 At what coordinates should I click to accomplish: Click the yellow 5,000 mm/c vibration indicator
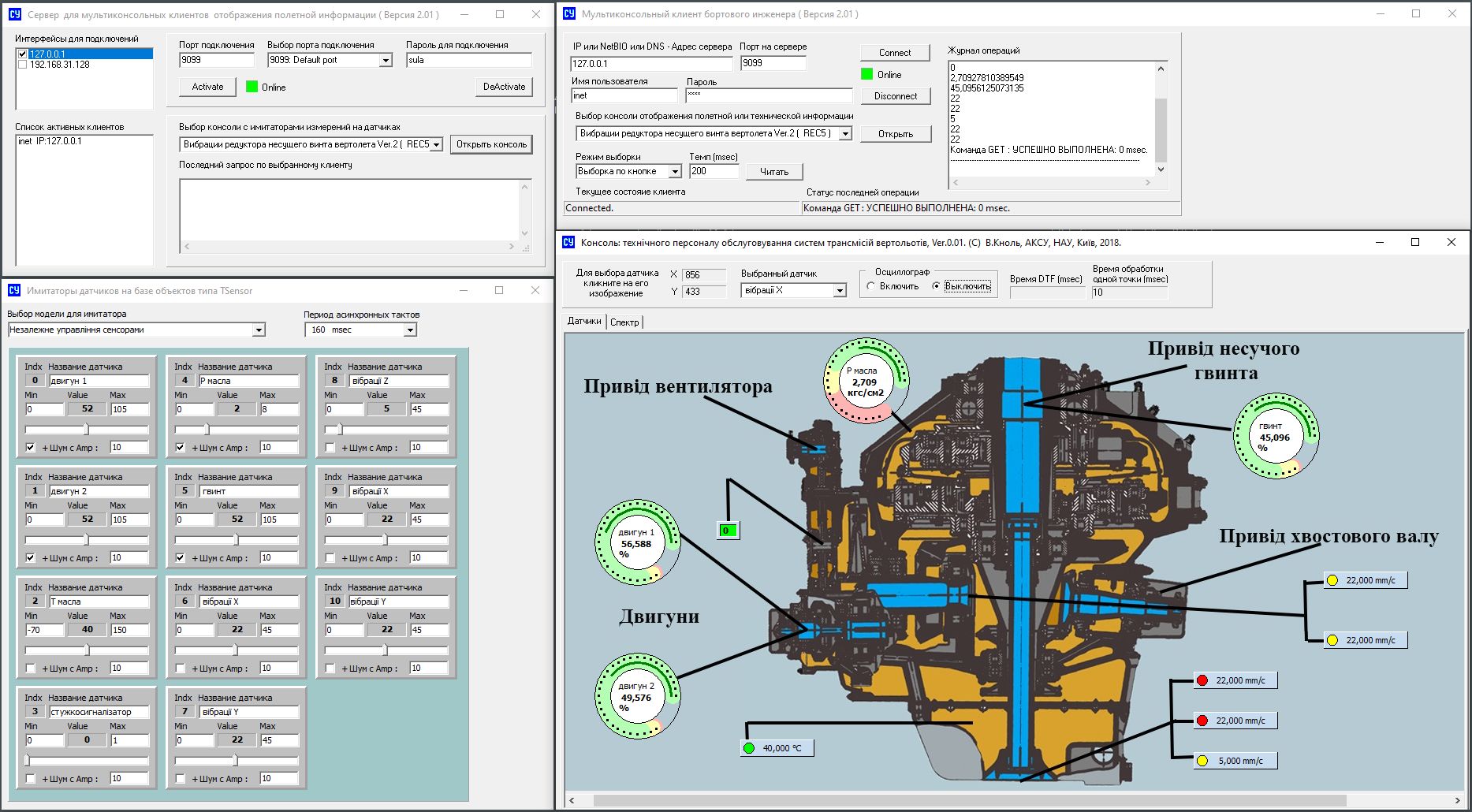tap(1235, 761)
